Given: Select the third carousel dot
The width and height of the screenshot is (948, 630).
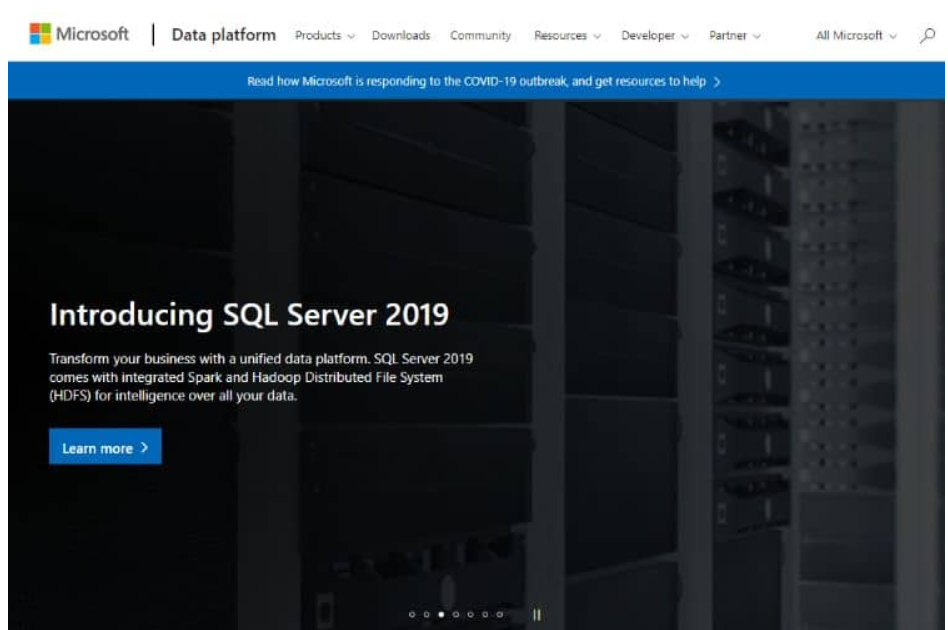Looking at the screenshot, I should [x=441, y=615].
